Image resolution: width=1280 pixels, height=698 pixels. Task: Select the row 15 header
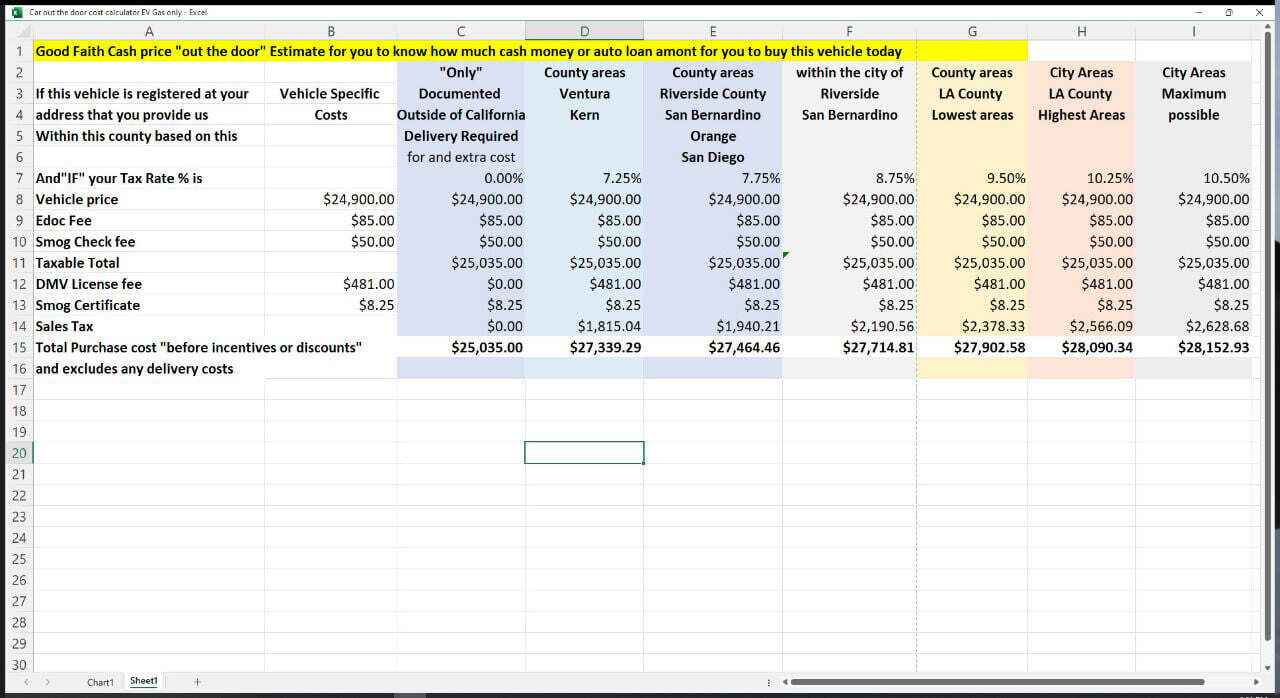[19, 347]
